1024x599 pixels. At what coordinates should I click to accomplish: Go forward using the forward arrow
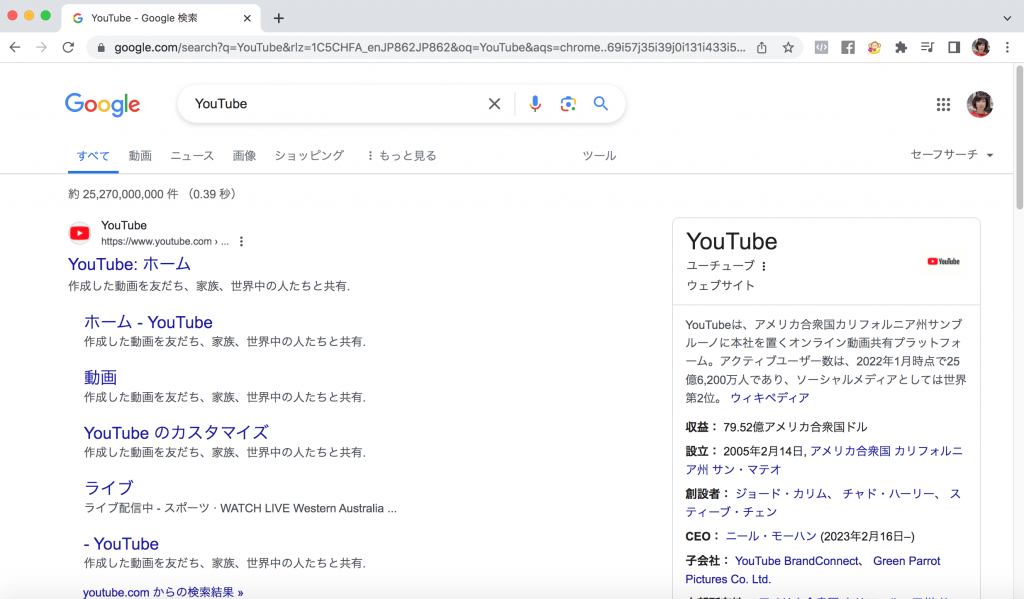[x=41, y=47]
